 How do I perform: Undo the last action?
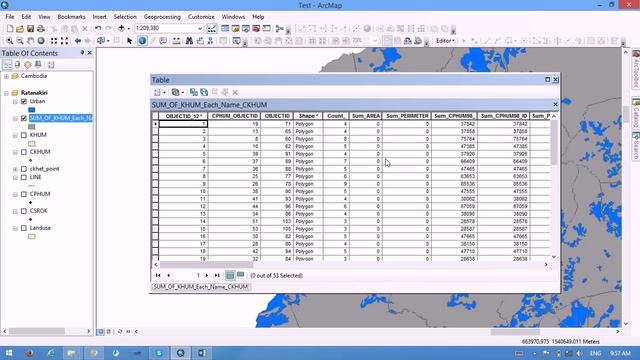coord(98,29)
